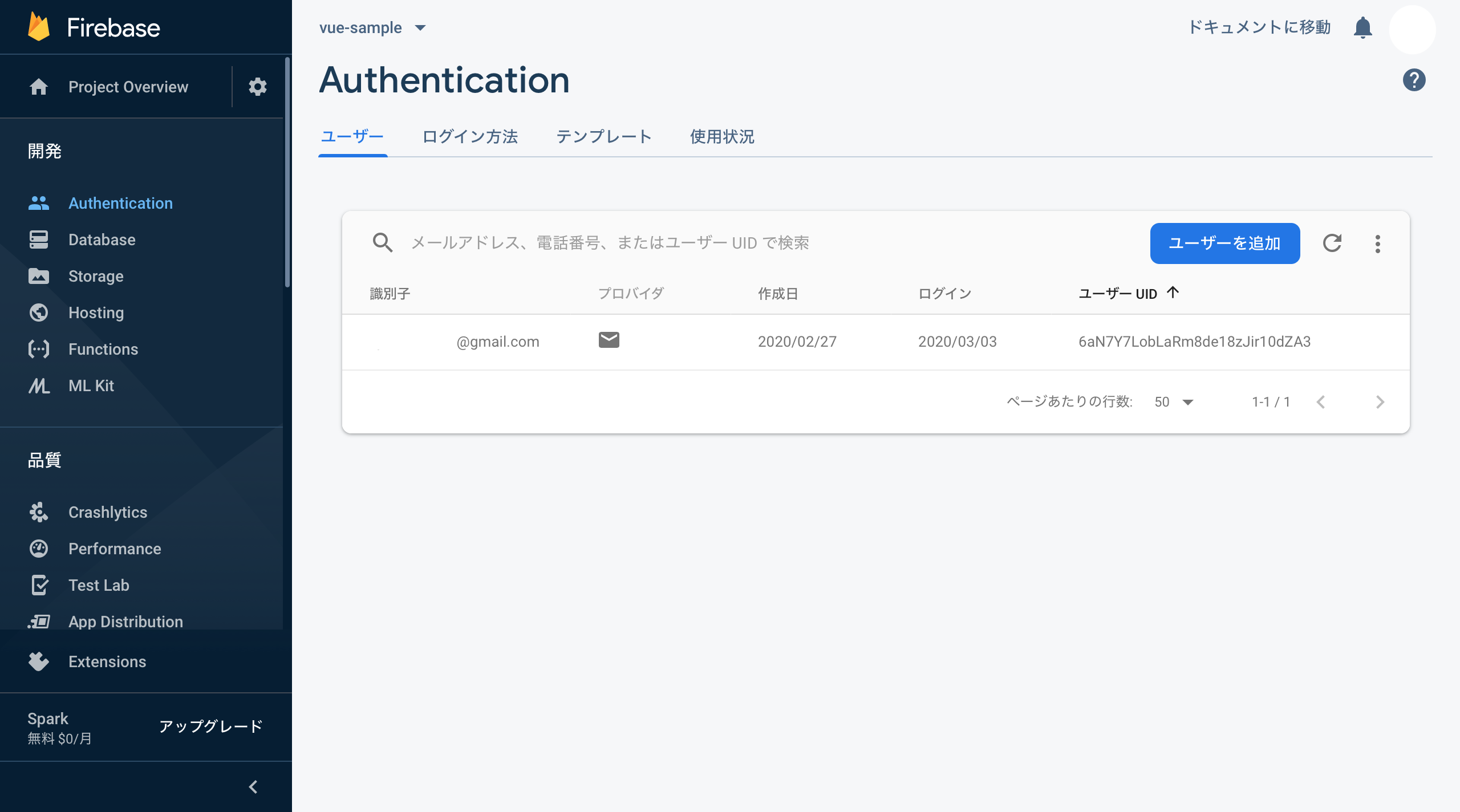1460x812 pixels.
Task: Open project settings gear icon
Action: coord(258,87)
